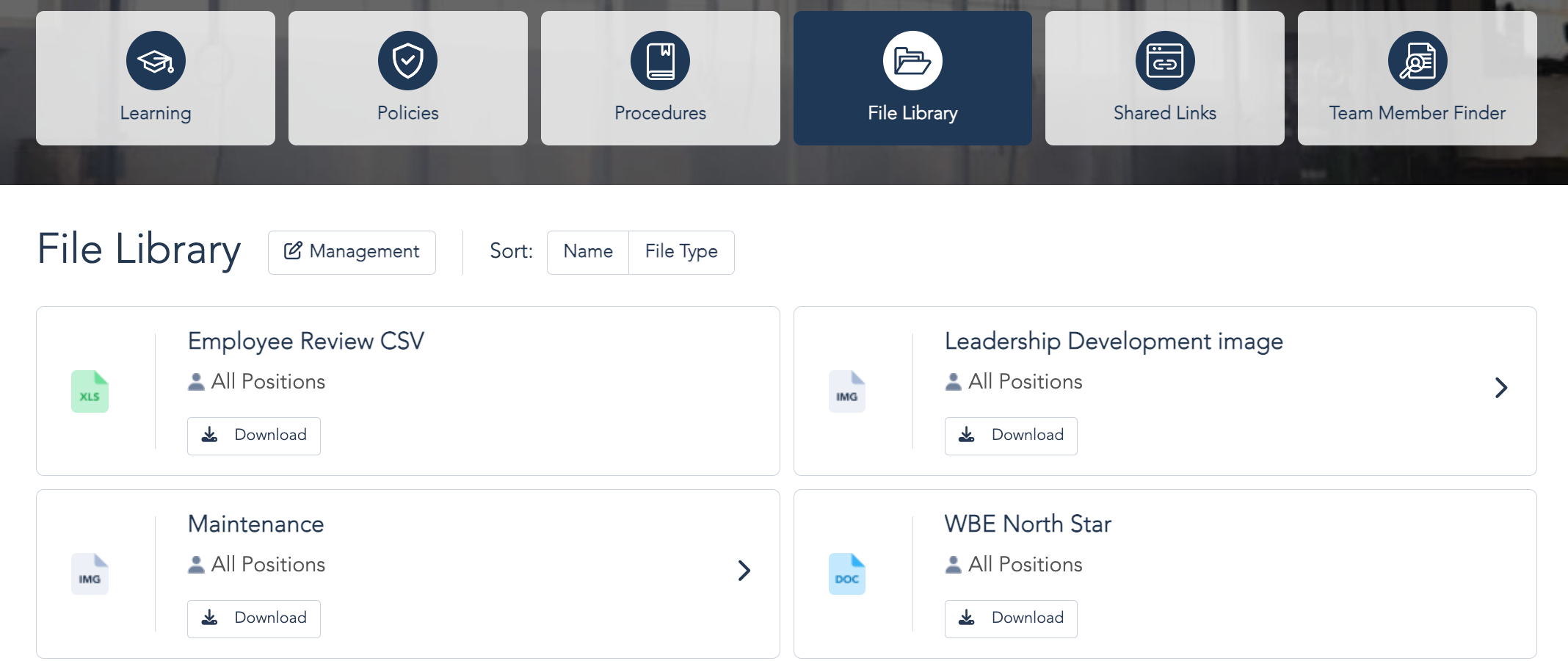
Task: Click download arrow icon for Maintenance
Action: click(x=210, y=618)
